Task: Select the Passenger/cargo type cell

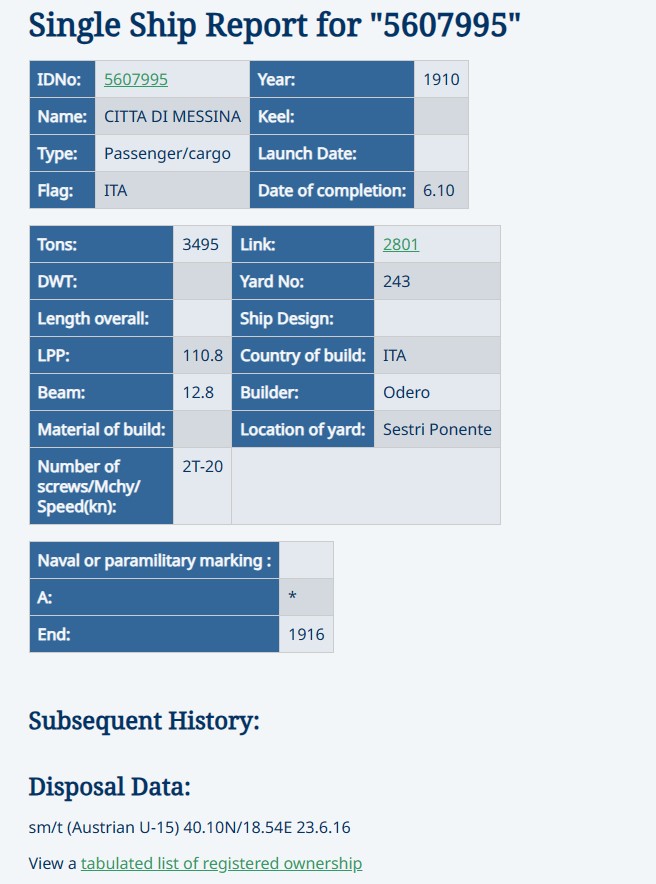Action: [x=167, y=153]
